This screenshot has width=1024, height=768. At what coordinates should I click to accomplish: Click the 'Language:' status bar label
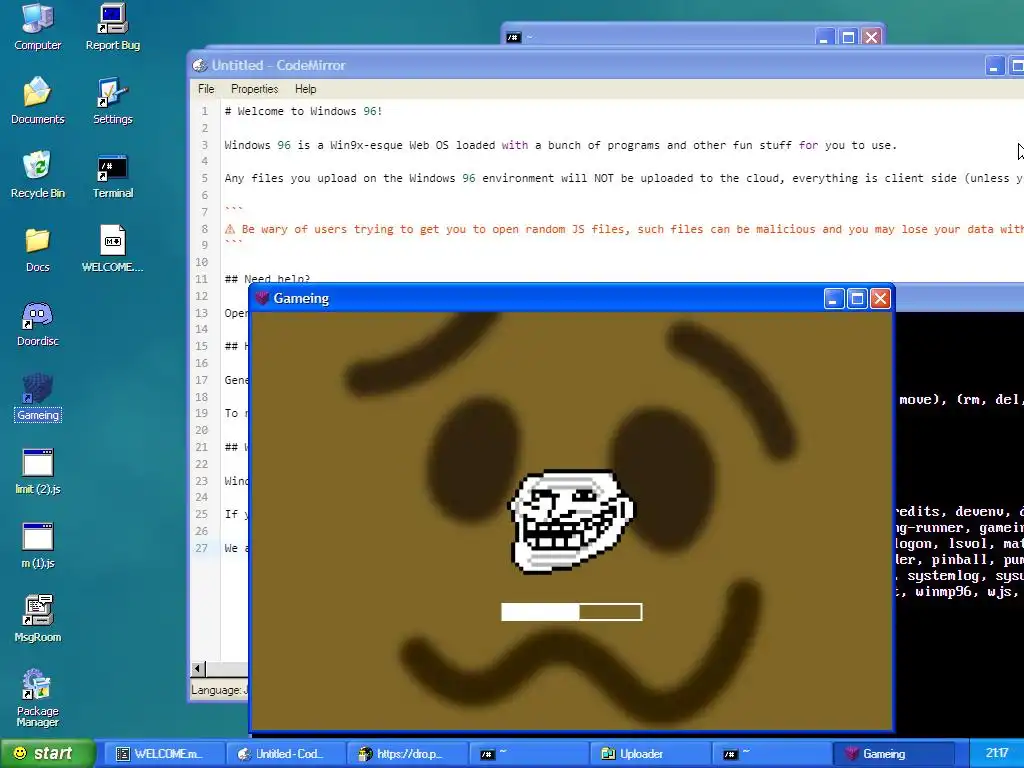pyautogui.click(x=216, y=690)
